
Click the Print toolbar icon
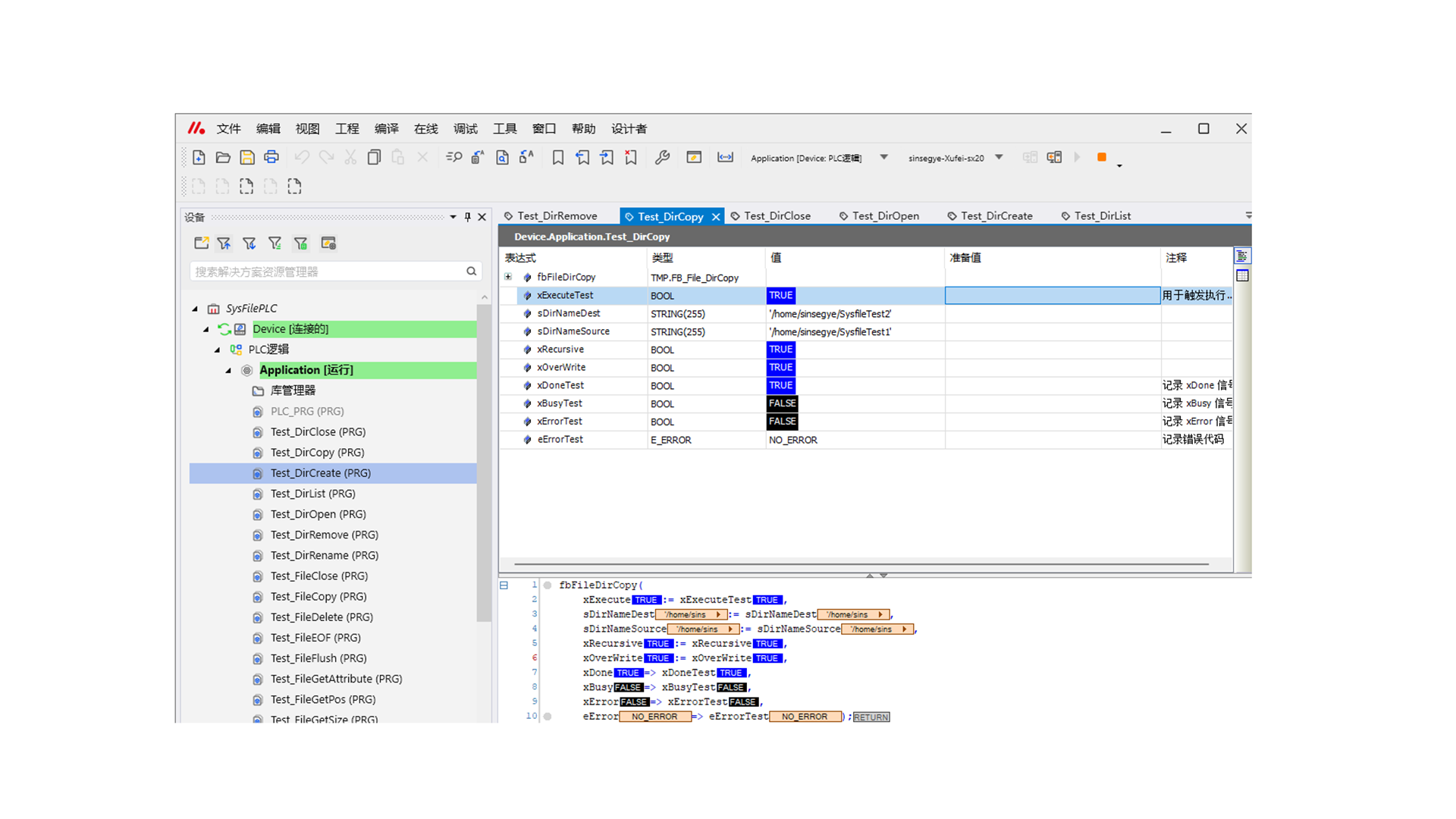[x=271, y=157]
